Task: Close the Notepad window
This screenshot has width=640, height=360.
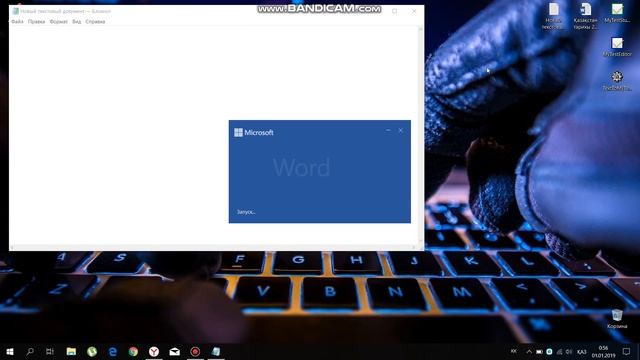Action: [x=414, y=11]
